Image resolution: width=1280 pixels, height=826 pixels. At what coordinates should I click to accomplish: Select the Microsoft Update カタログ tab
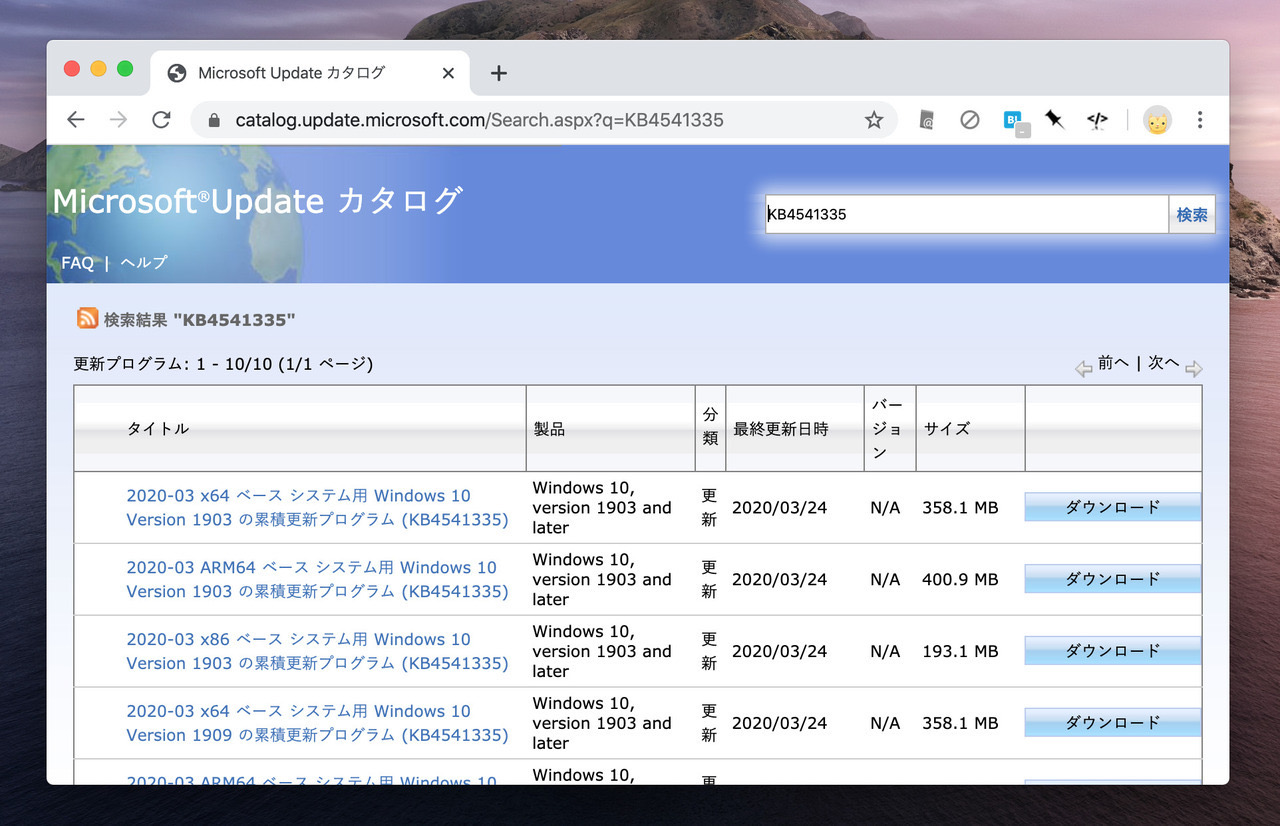tap(290, 73)
